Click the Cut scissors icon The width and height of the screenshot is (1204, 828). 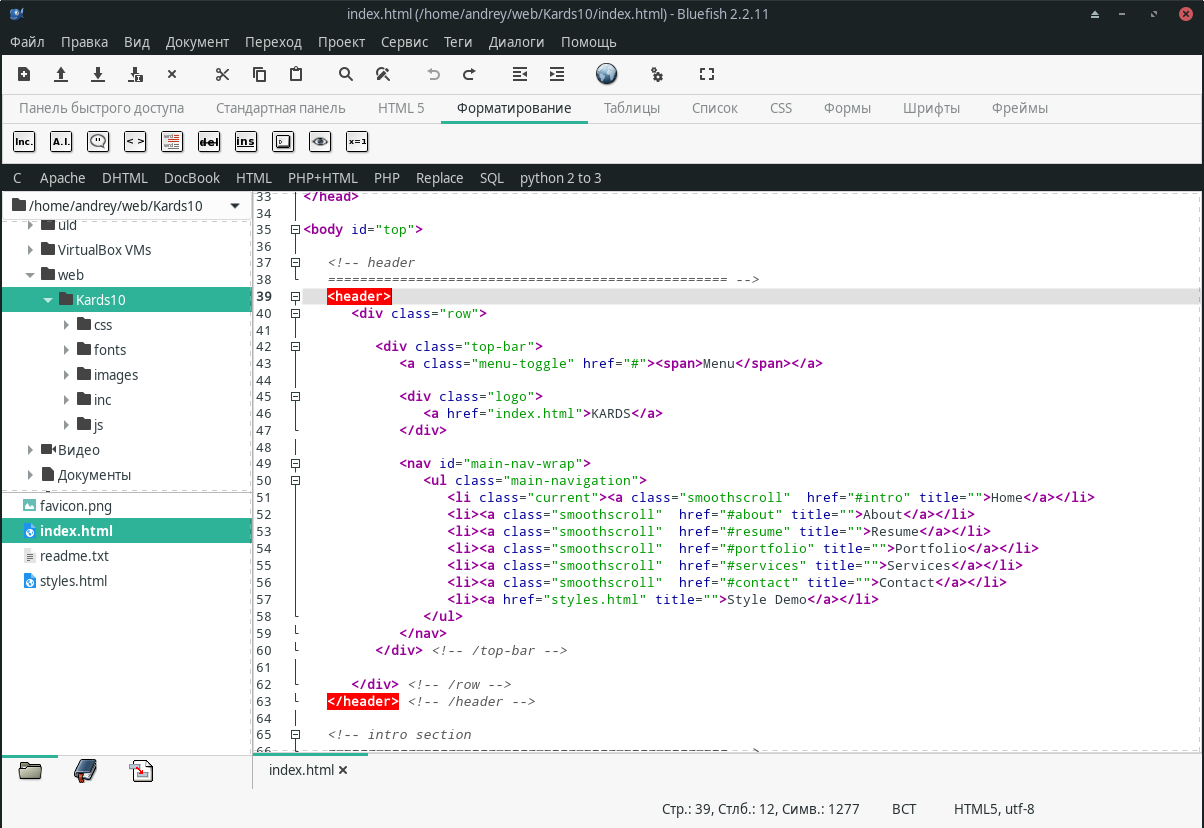pyautogui.click(x=223, y=74)
